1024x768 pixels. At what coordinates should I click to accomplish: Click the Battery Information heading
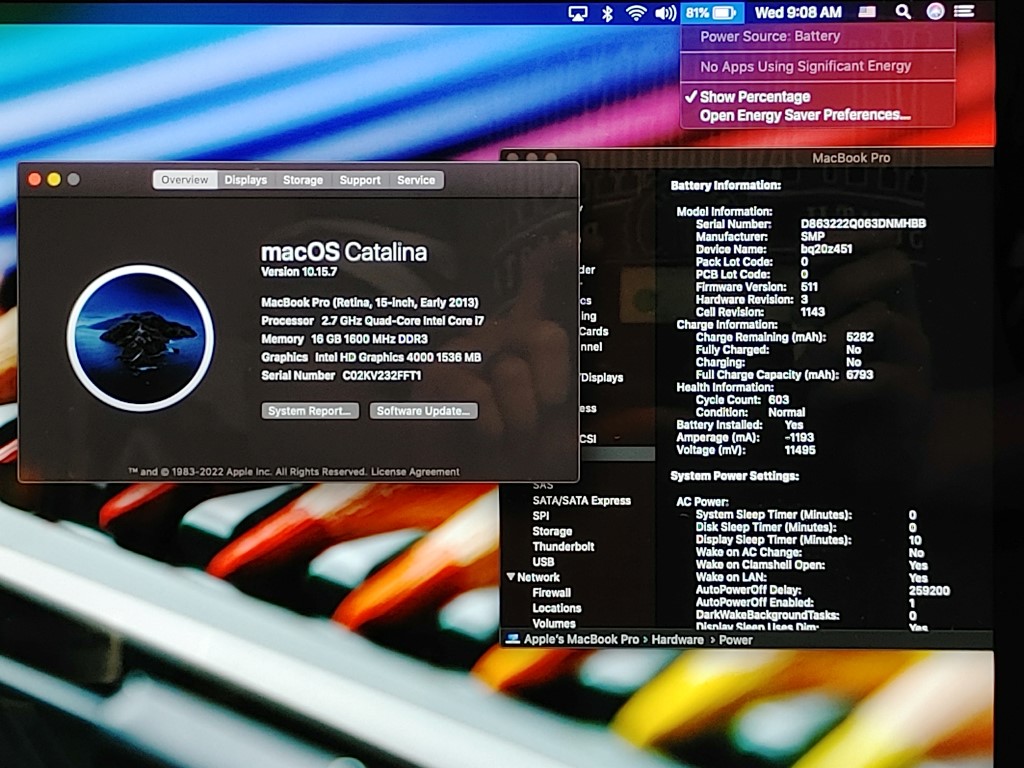click(x=726, y=185)
